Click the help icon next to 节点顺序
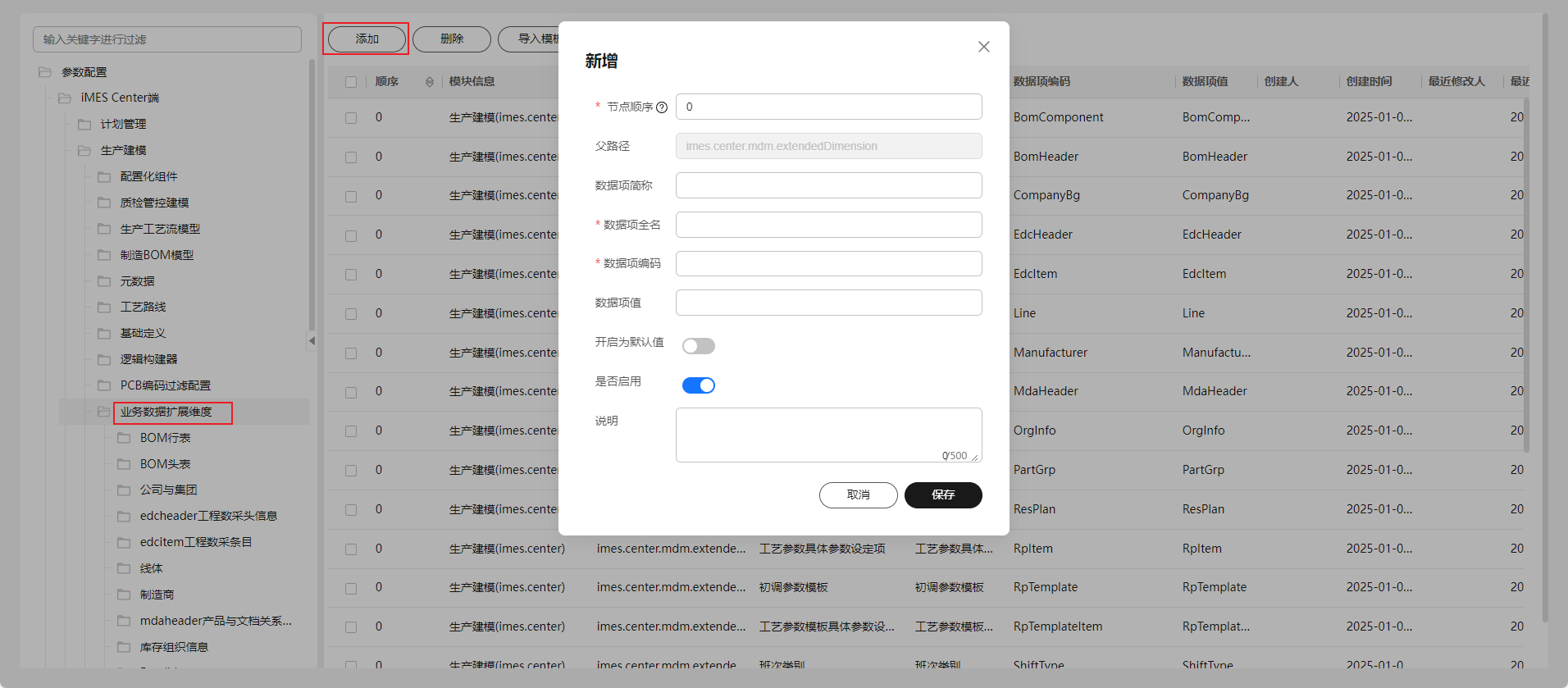 pos(662,107)
